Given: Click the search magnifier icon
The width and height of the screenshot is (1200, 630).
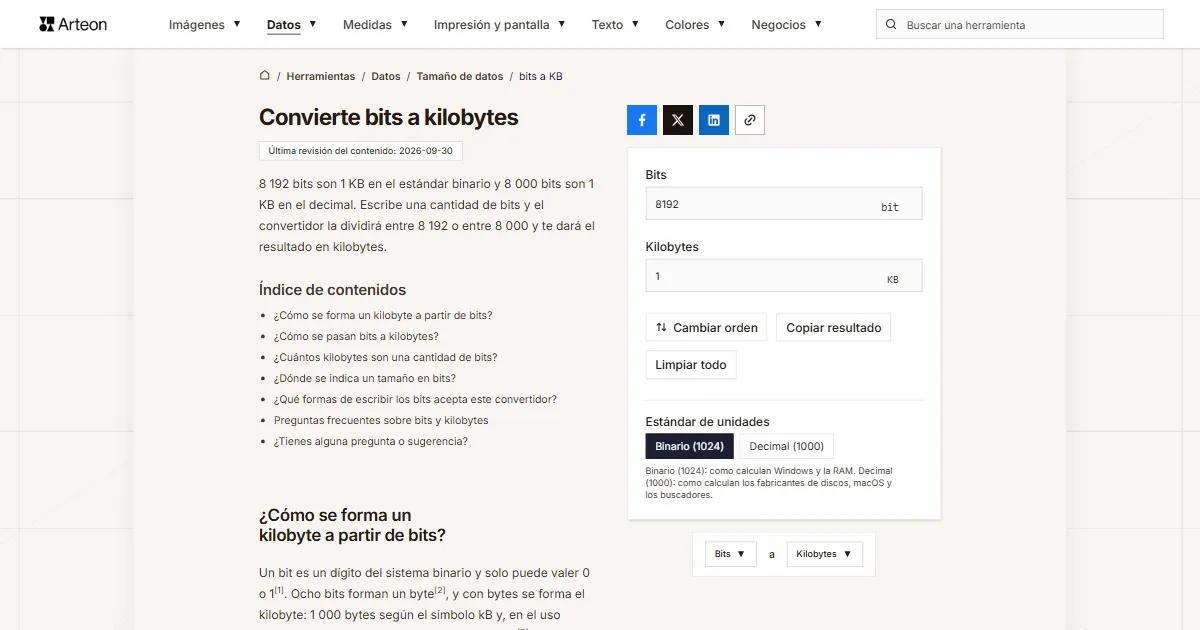Looking at the screenshot, I should coord(891,25).
